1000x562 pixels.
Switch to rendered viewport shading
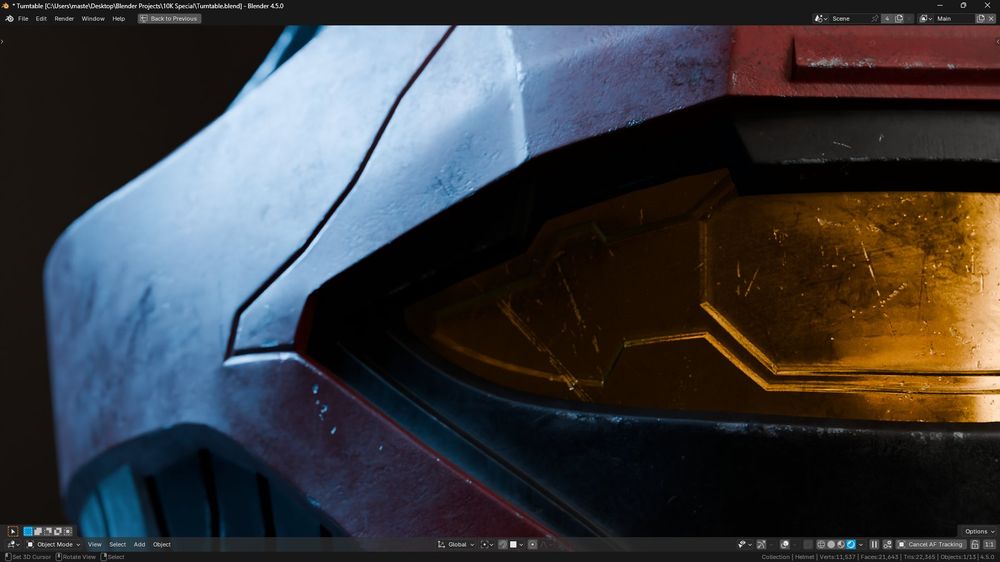coord(851,545)
